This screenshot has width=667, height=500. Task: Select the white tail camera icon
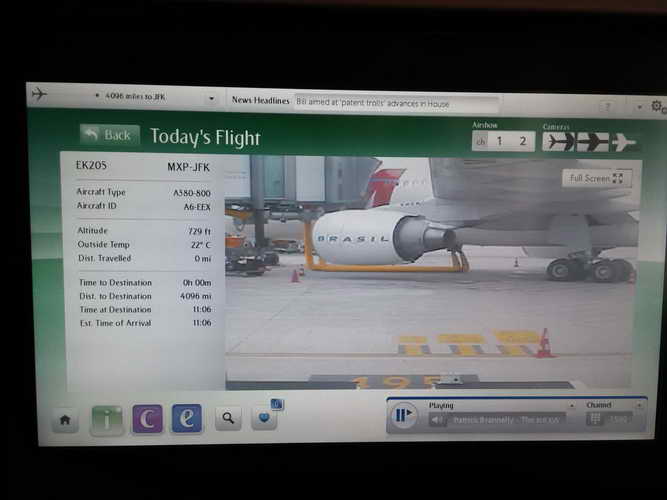click(x=624, y=143)
